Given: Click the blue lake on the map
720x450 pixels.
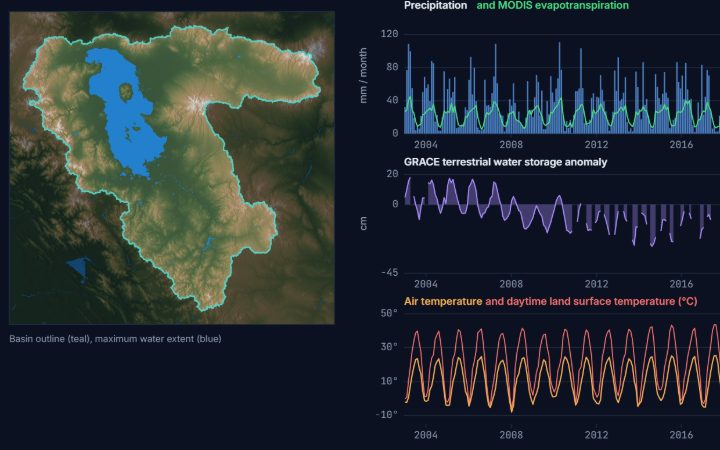Looking at the screenshot, I should [x=124, y=115].
